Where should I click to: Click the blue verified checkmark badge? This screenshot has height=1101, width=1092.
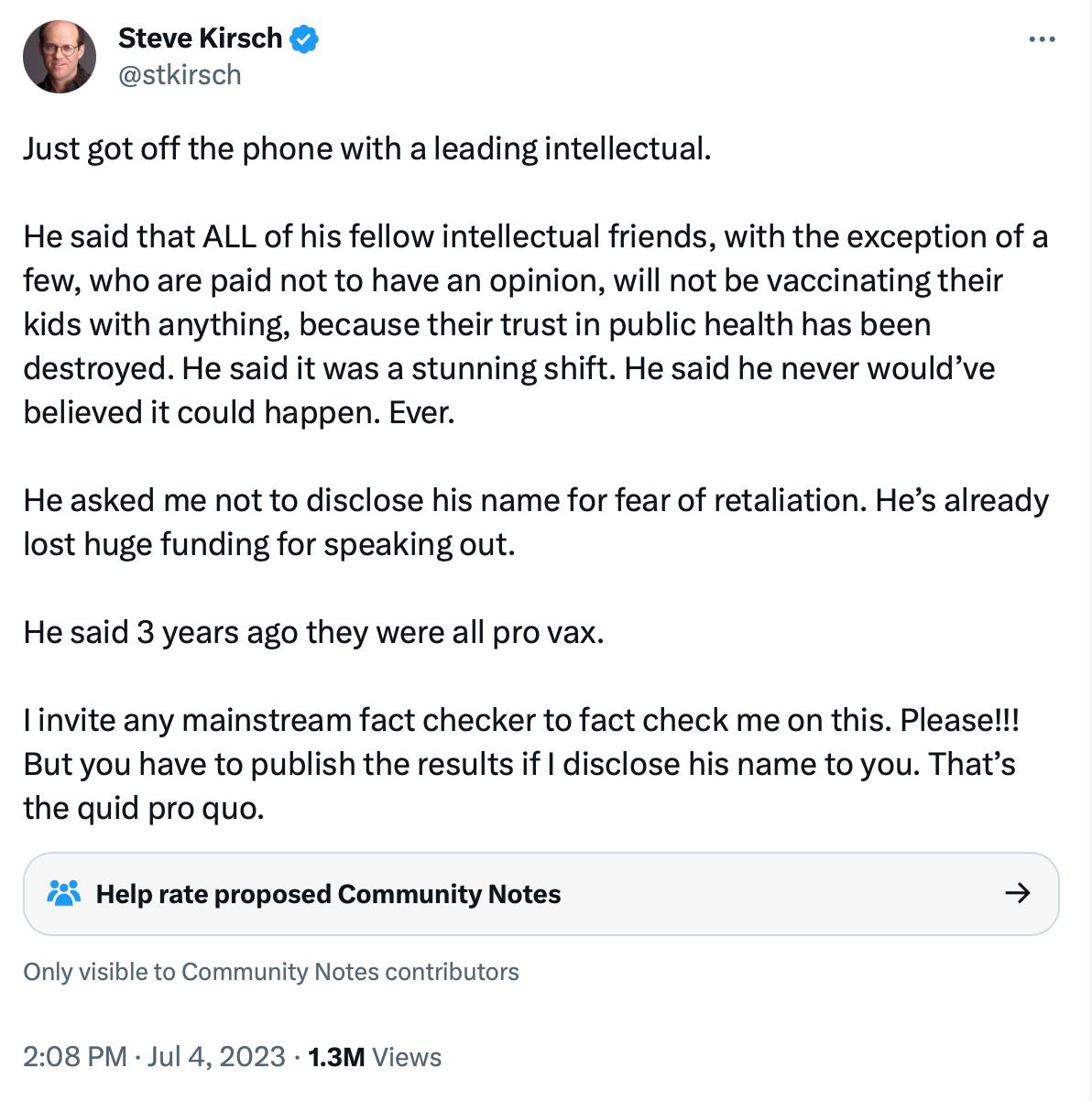[x=304, y=39]
